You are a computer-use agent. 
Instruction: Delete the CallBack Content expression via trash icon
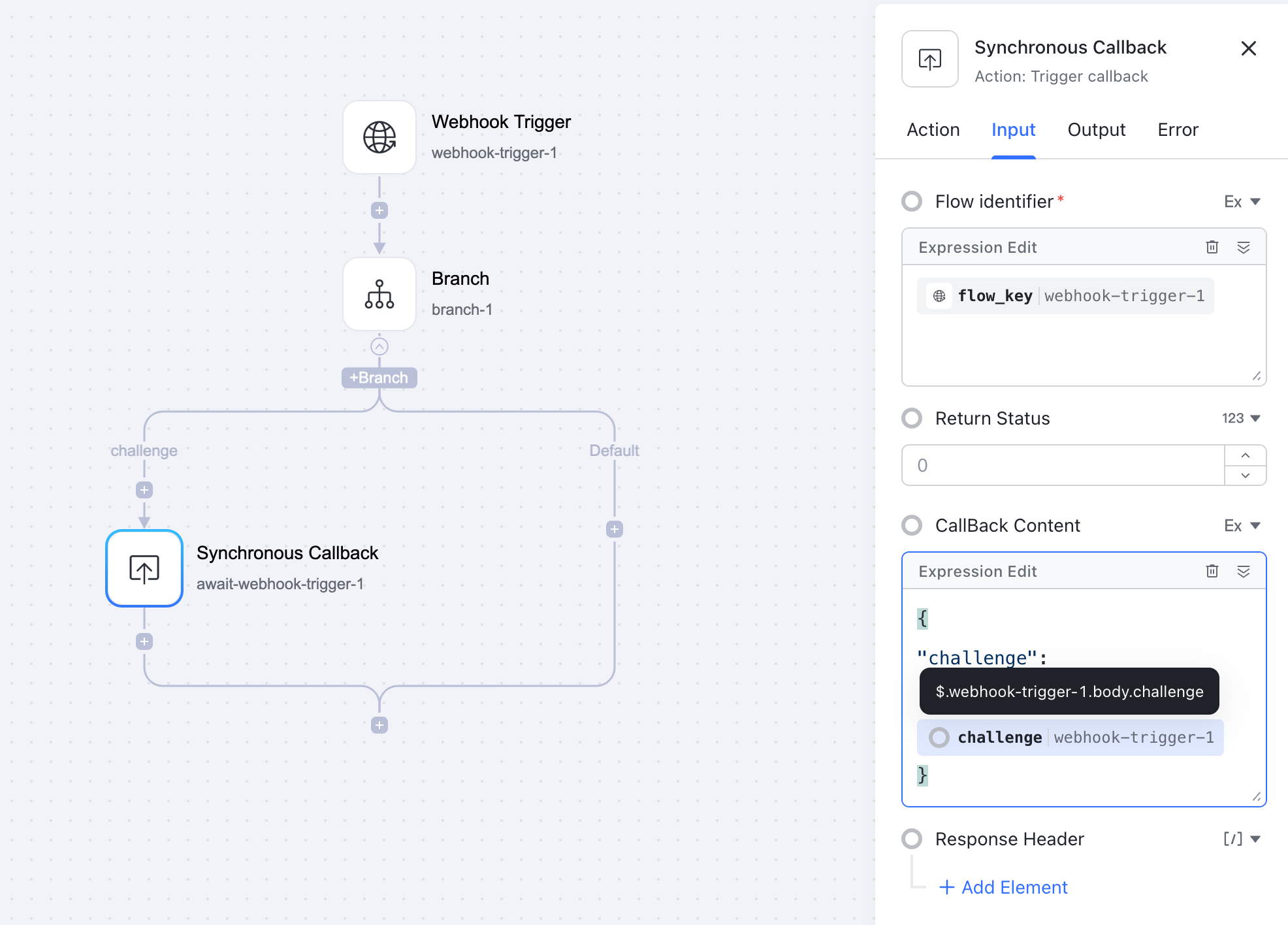(1212, 571)
